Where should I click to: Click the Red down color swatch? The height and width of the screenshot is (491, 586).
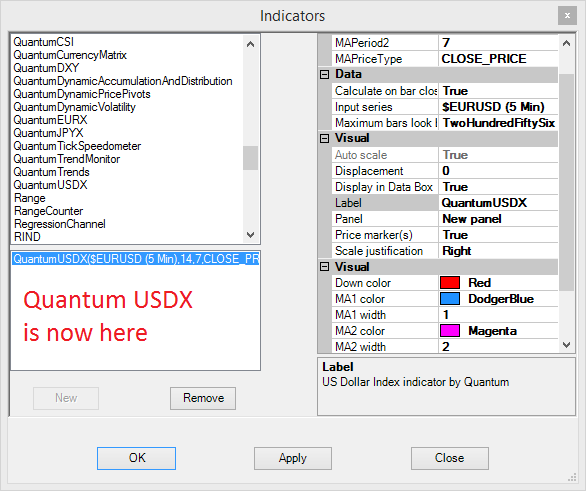coord(450,283)
